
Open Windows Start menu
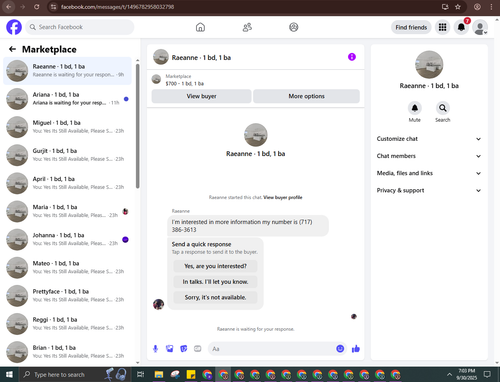coord(9,374)
